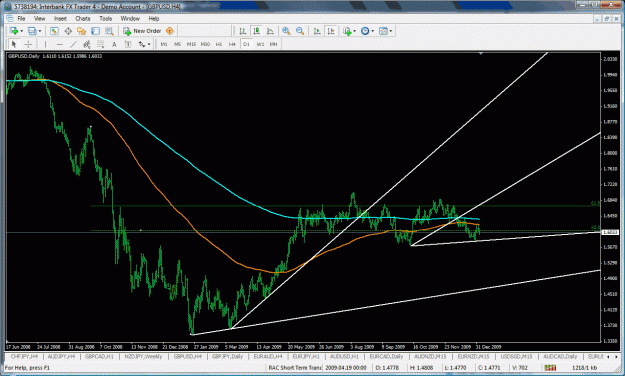
Task: Switch to M1 timeframe
Action: [x=164, y=44]
